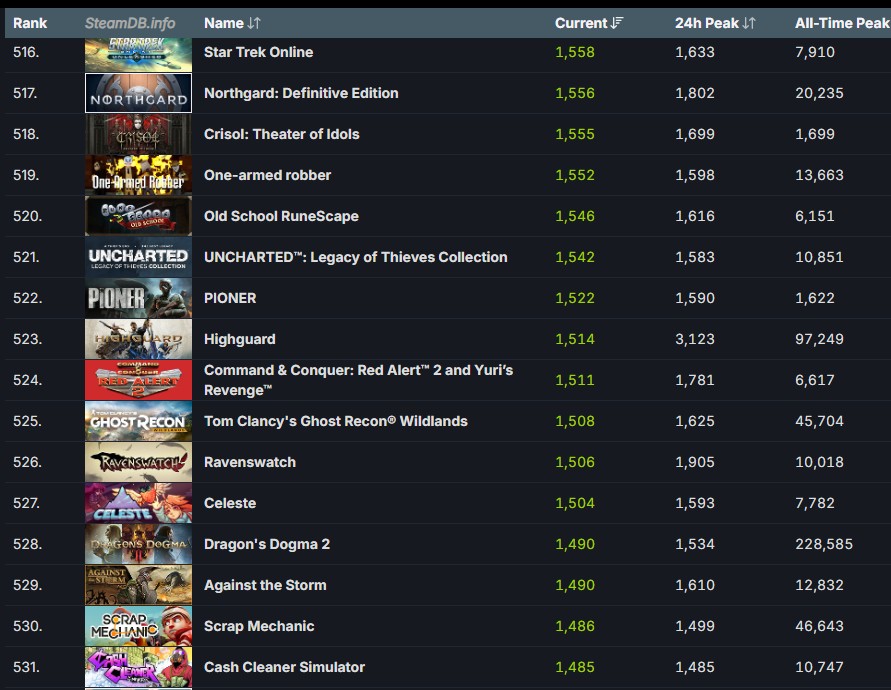Viewport: 891px width, 690px height.
Task: Open Crisol game thumbnail image
Action: 138,134
